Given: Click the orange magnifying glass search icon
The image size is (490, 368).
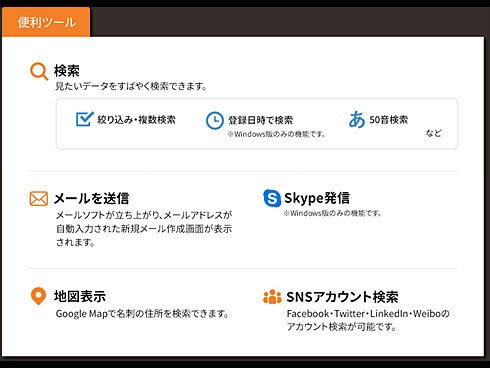Looking at the screenshot, I should tap(39, 71).
